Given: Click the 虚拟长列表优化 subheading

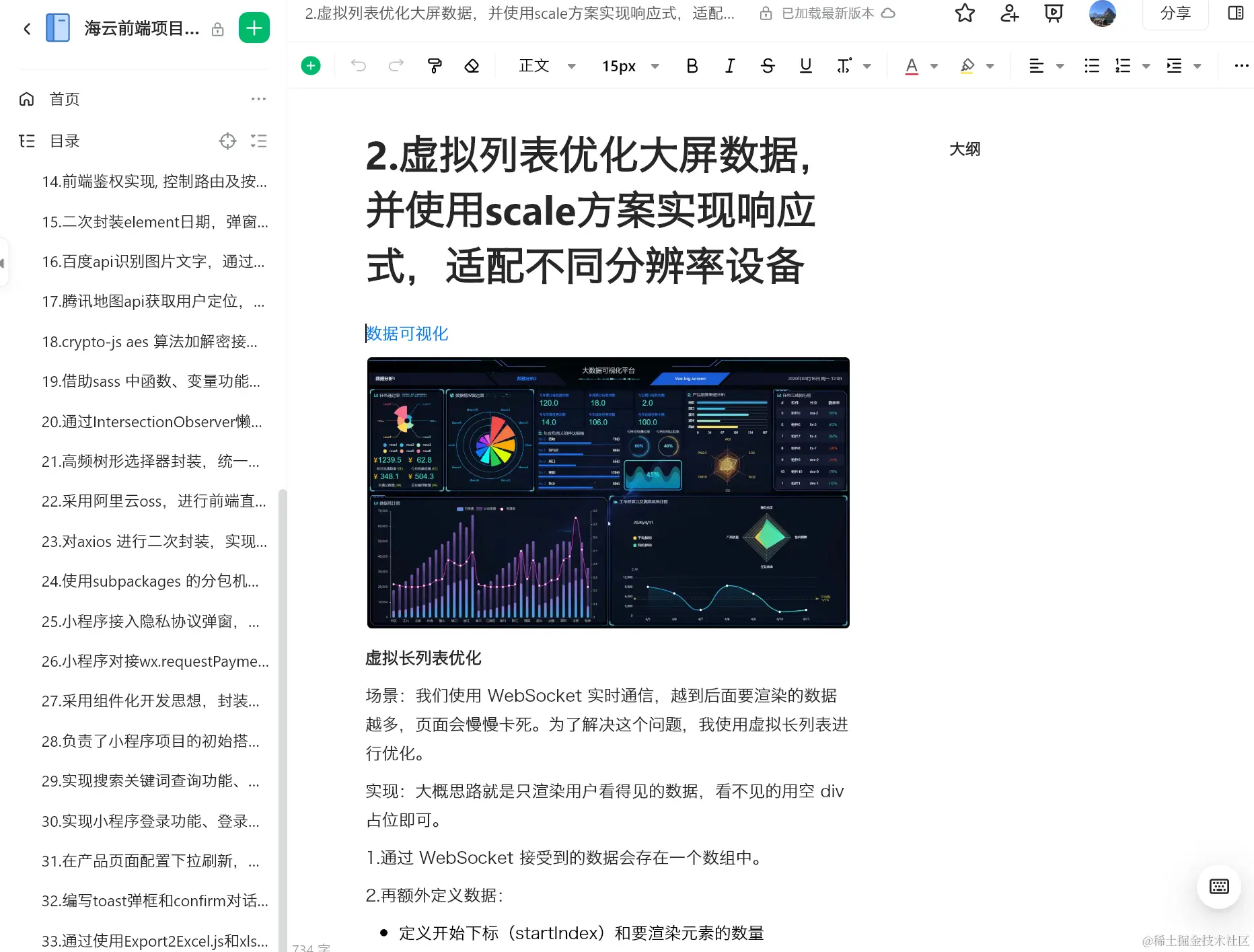Looking at the screenshot, I should coord(423,658).
